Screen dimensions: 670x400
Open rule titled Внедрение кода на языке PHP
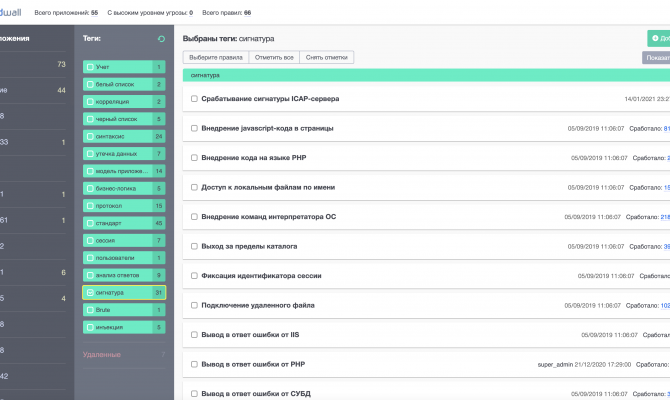(x=254, y=158)
